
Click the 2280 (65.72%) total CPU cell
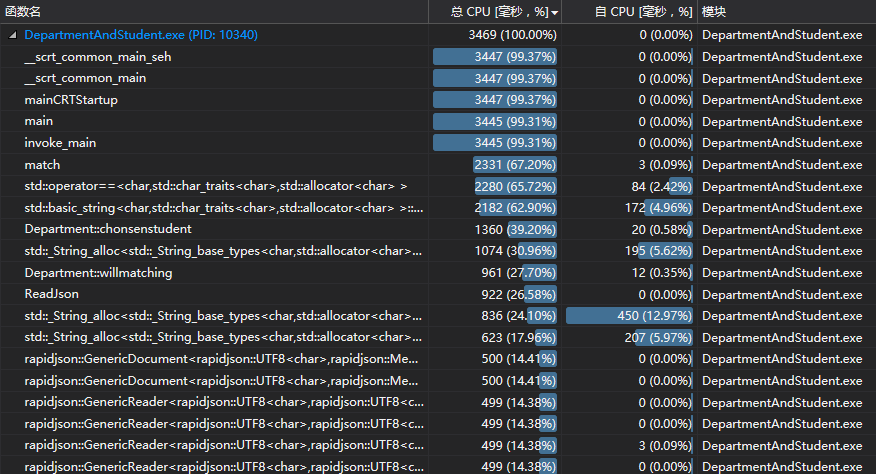tap(495, 186)
